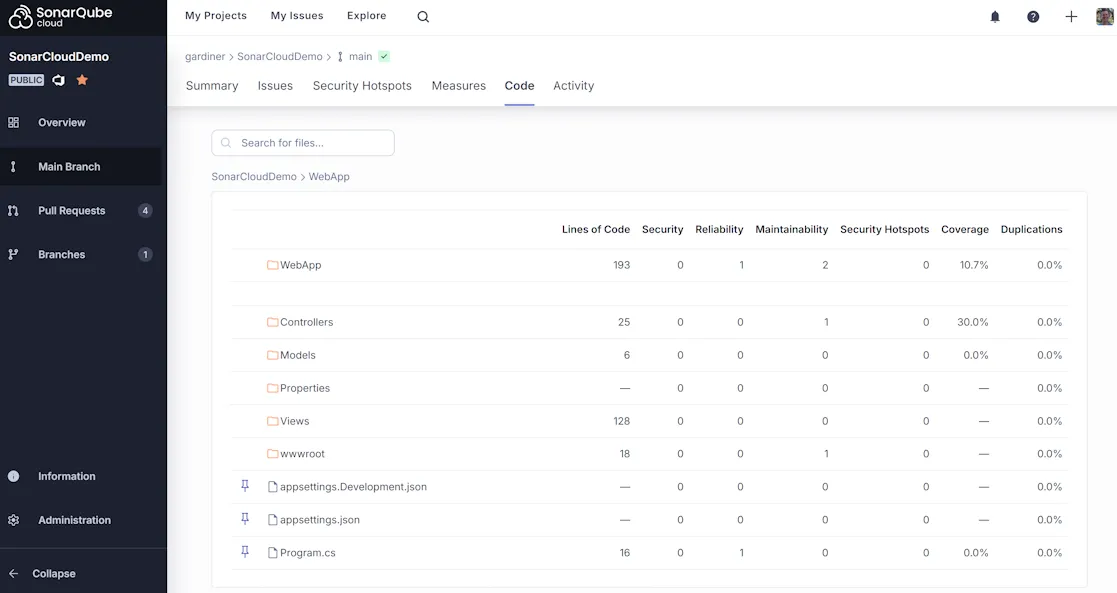Open Pull Requests in the sidebar
Image resolution: width=1117 pixels, height=593 pixels.
(70, 210)
